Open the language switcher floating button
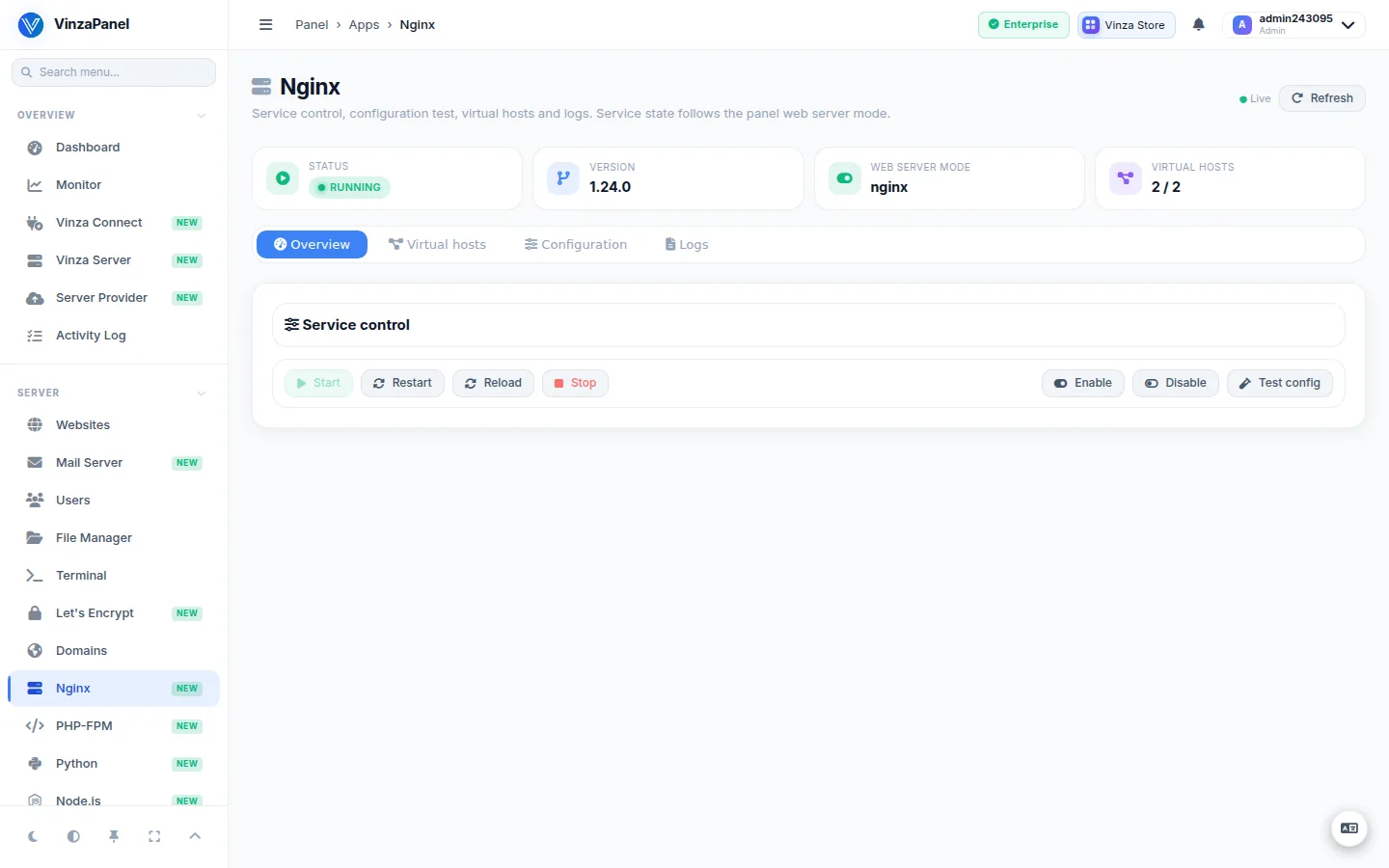This screenshot has width=1389, height=868. (1349, 828)
